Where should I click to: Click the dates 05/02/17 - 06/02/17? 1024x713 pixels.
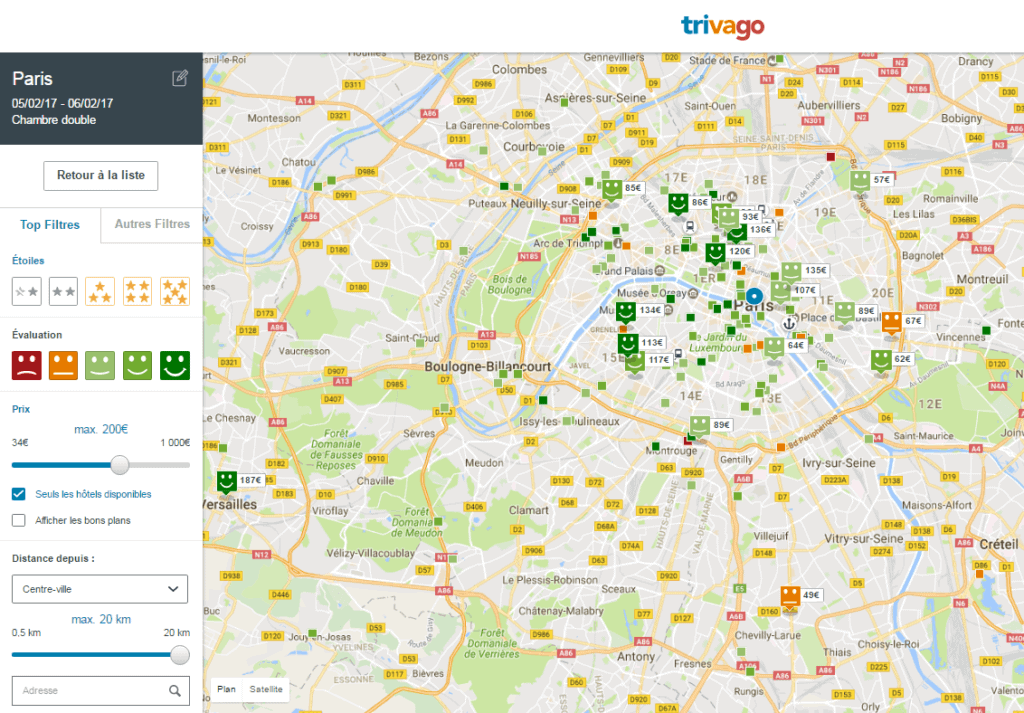(62, 103)
